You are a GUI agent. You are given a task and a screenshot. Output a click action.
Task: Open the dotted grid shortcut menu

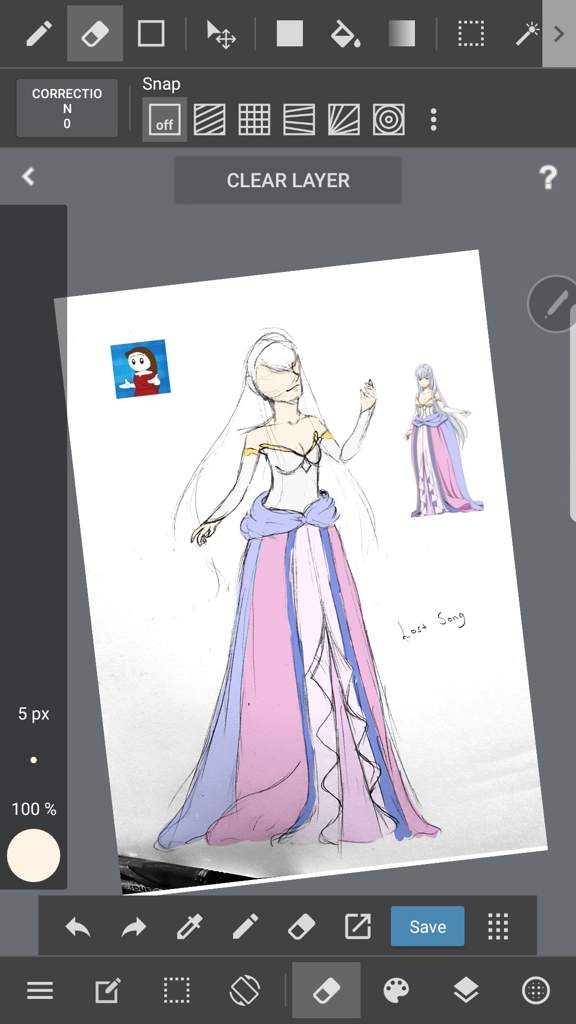pyautogui.click(x=498, y=926)
